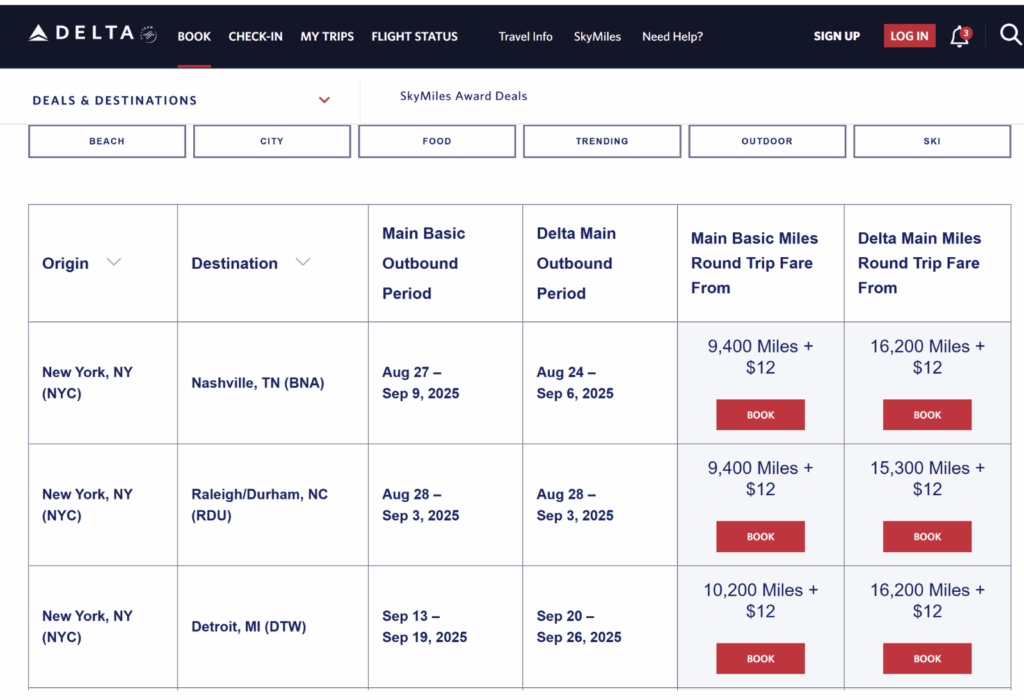Open the SkyMiles menu
Image resolution: width=1024 pixels, height=700 pixels.
pyautogui.click(x=597, y=37)
